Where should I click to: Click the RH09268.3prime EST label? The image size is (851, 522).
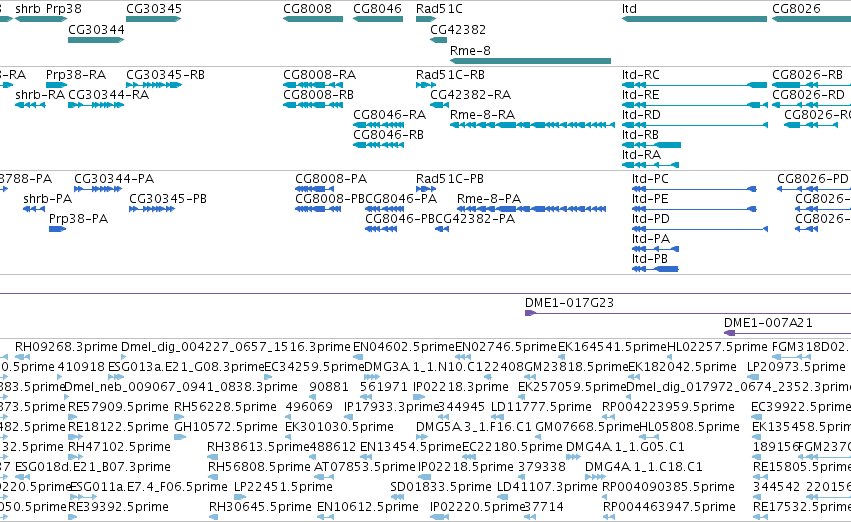pos(66,347)
